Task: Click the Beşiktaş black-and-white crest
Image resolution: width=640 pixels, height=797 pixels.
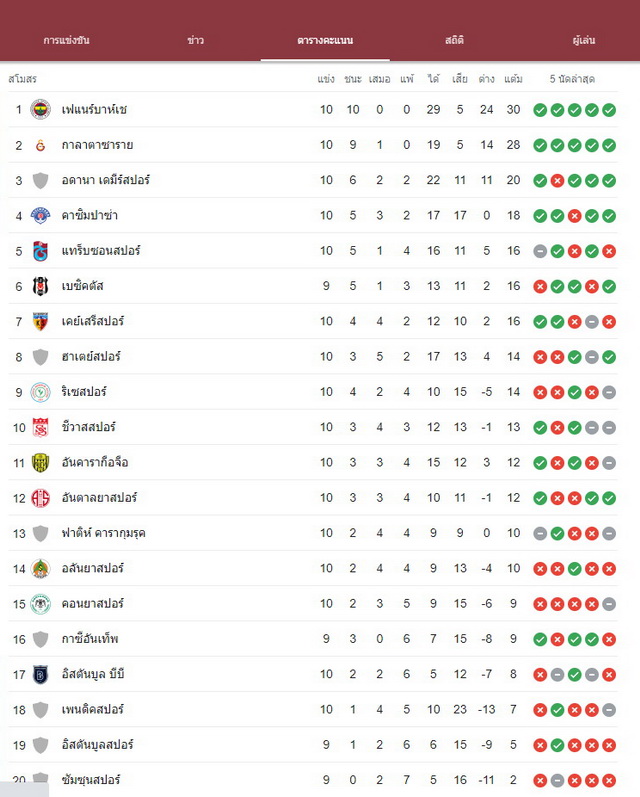Action: pos(40,286)
